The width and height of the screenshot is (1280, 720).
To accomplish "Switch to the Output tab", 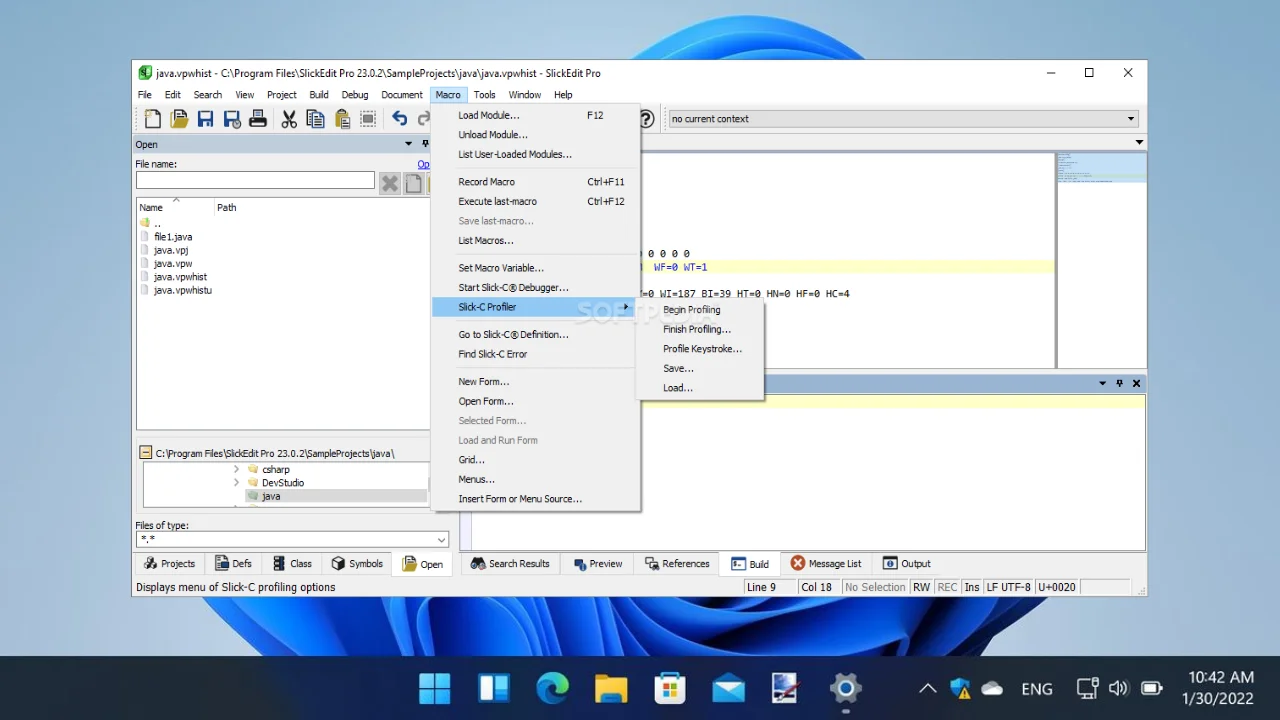I will point(906,564).
